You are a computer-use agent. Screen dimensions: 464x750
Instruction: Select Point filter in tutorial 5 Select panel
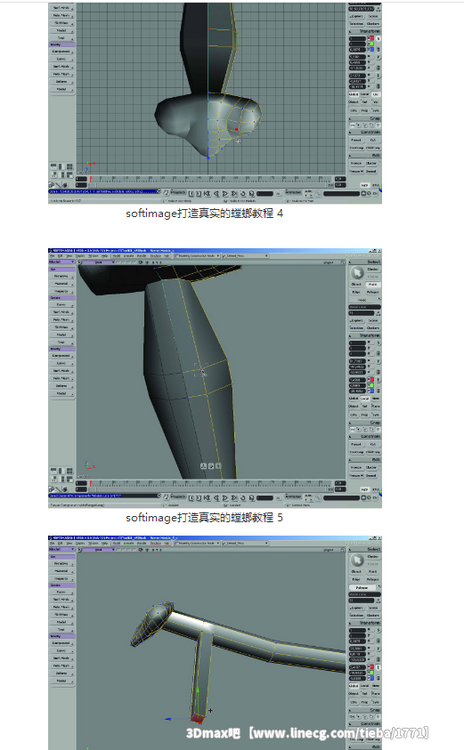(373, 284)
